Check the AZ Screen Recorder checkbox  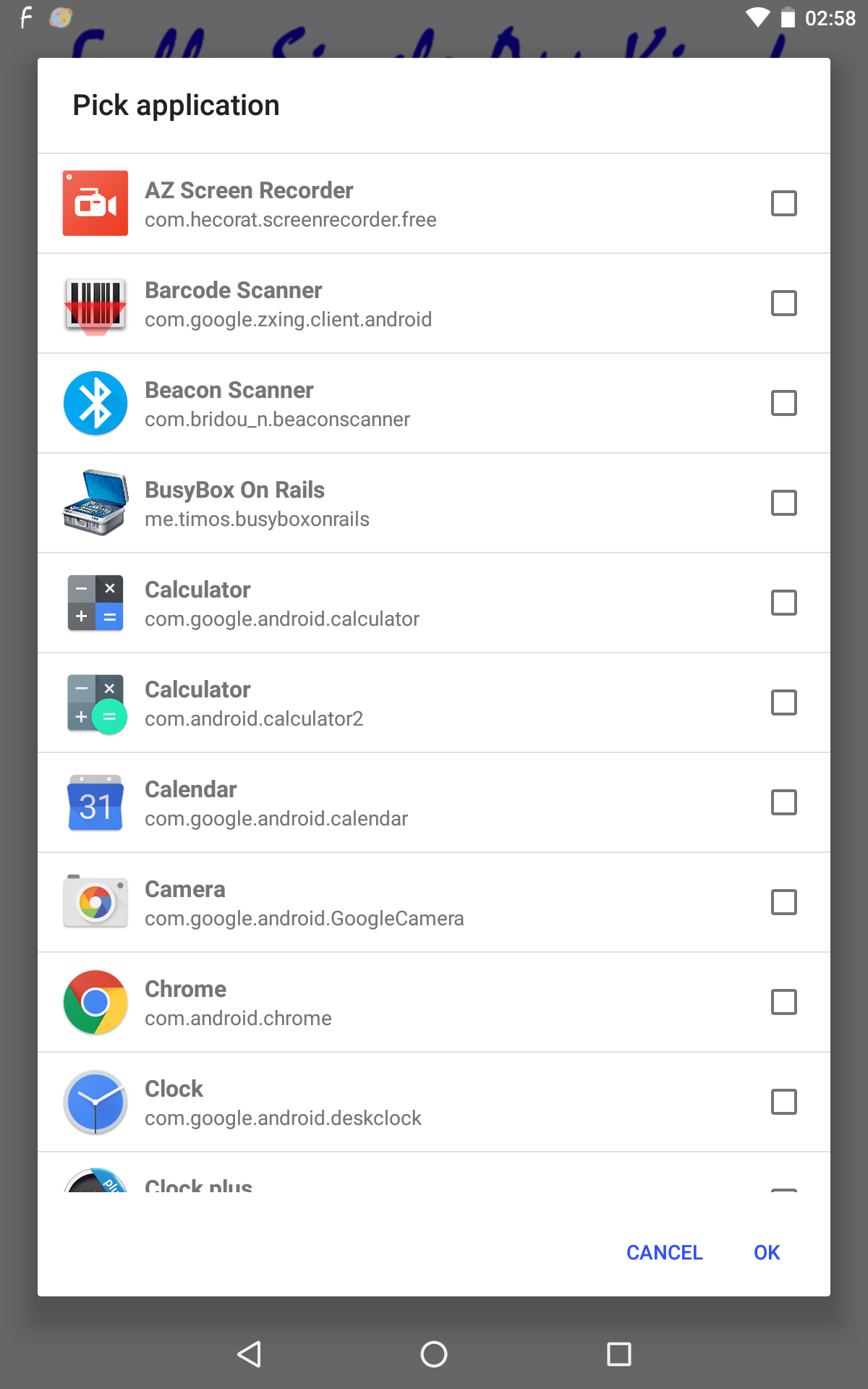pos(783,203)
